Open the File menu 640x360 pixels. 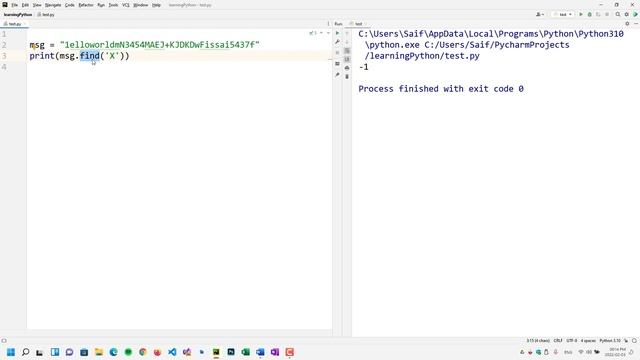coord(15,5)
